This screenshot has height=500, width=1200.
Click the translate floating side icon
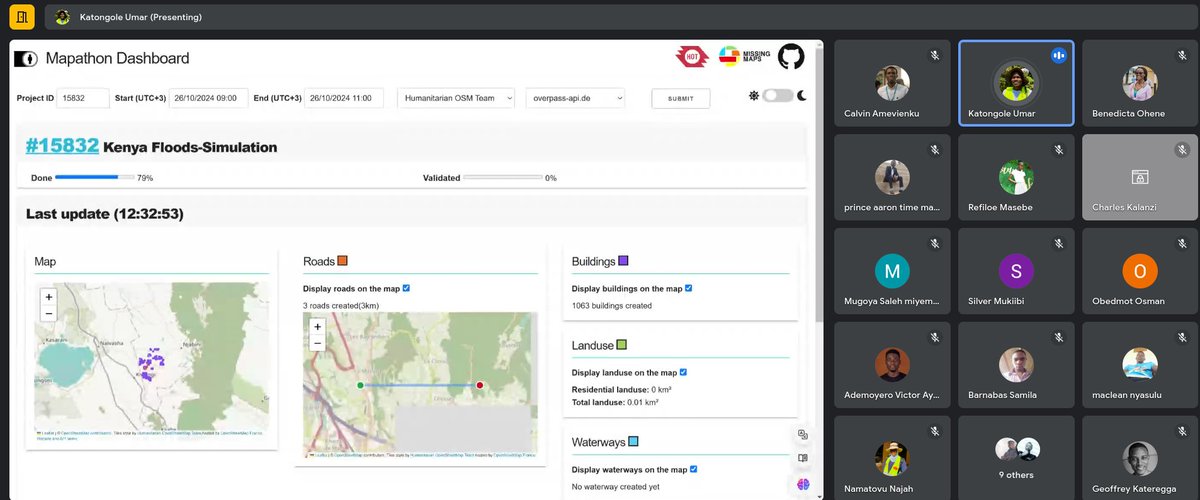point(803,434)
